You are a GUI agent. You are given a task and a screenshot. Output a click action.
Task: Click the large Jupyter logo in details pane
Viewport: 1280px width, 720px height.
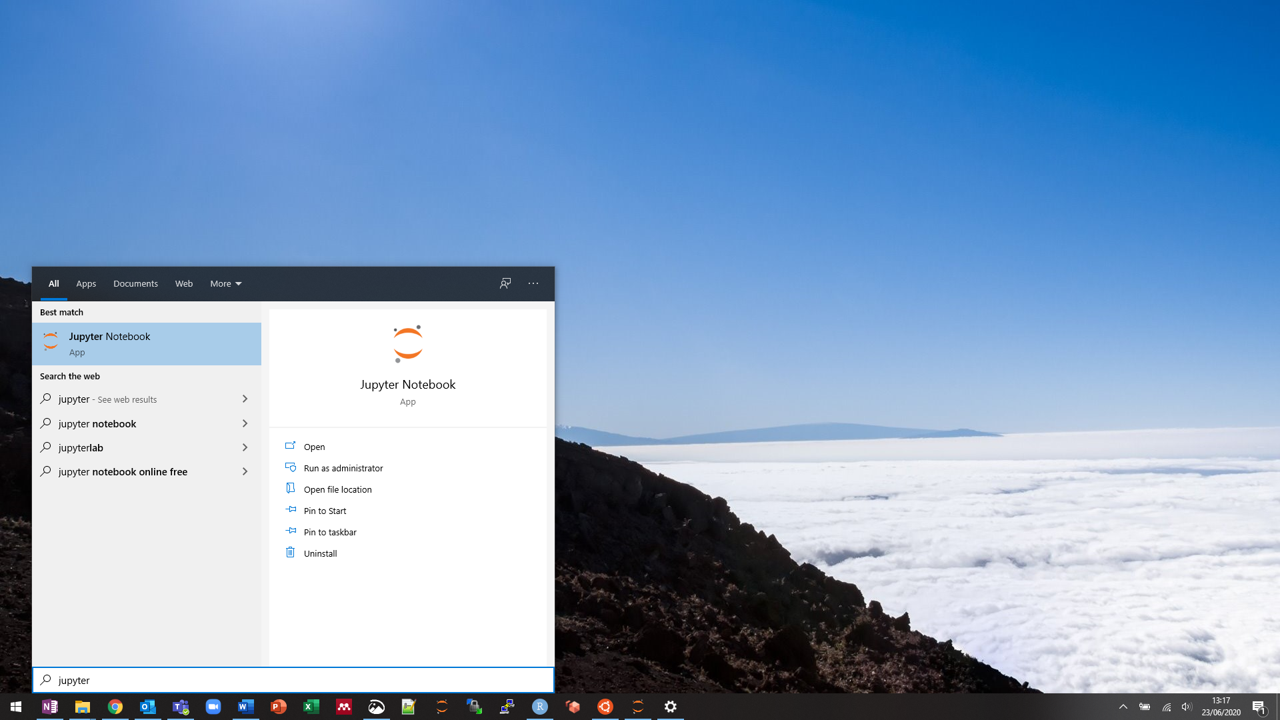[408, 344]
